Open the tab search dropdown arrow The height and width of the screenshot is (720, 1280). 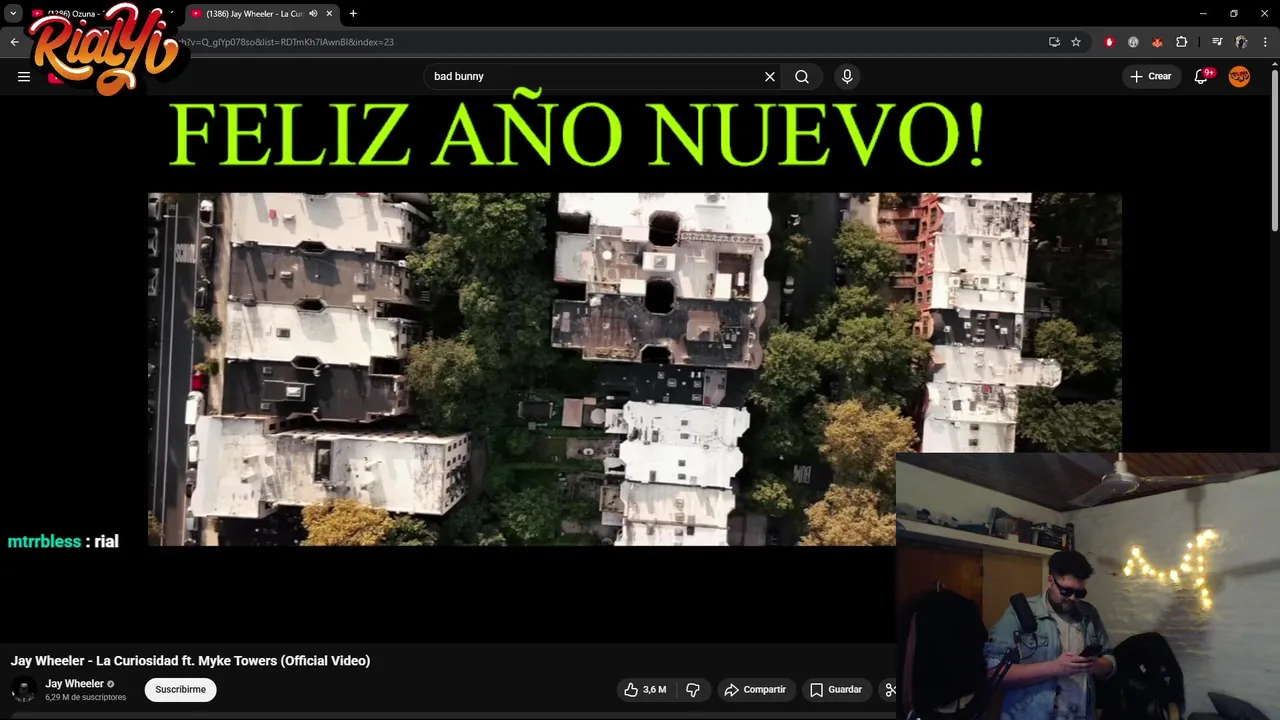(13, 14)
